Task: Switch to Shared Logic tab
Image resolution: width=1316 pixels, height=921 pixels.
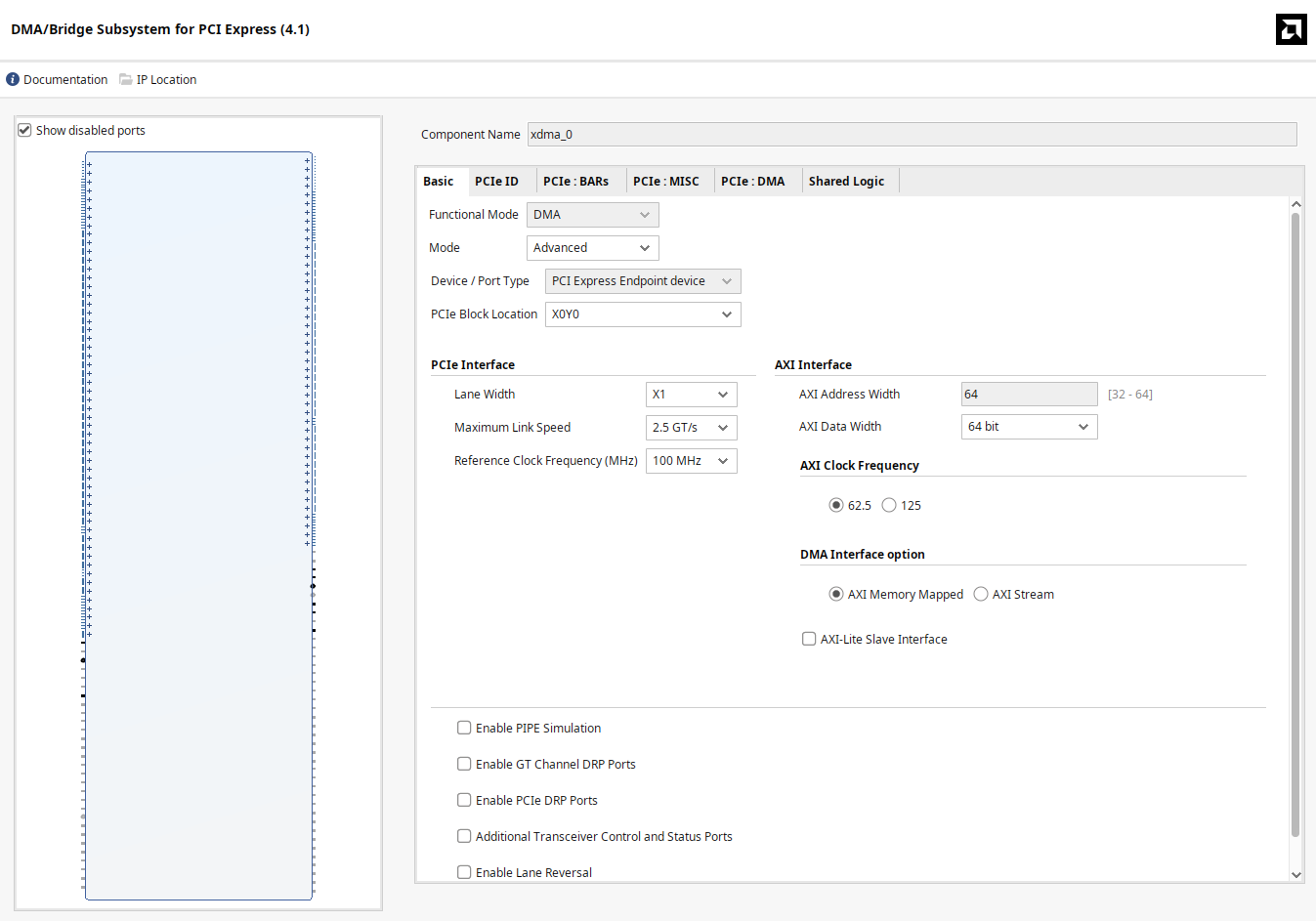Action: pos(847,182)
